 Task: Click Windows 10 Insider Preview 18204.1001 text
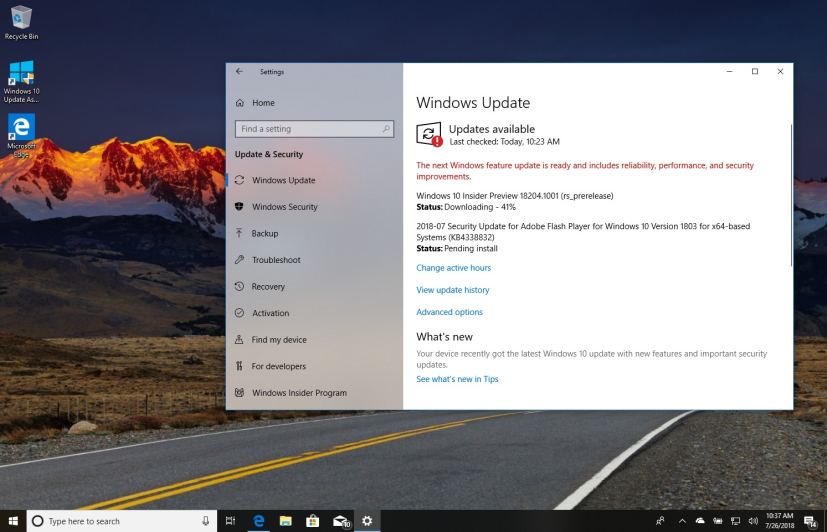[515, 196]
